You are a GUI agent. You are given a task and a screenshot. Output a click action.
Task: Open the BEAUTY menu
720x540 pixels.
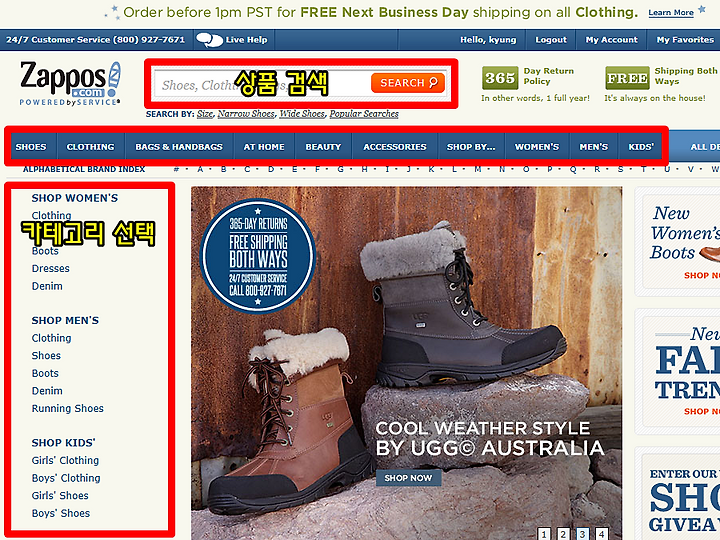pos(323,147)
